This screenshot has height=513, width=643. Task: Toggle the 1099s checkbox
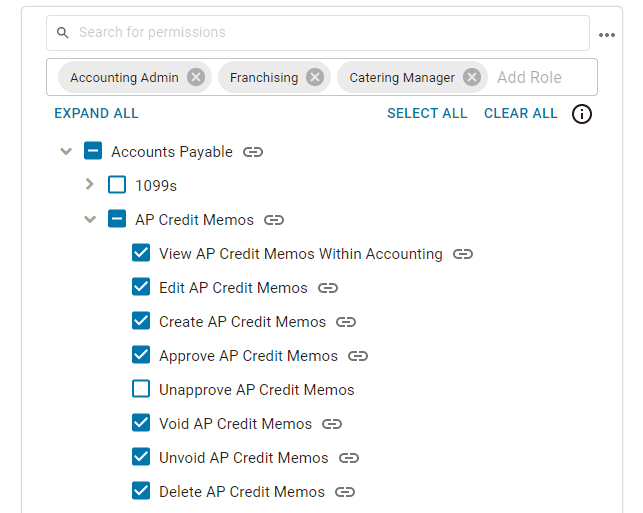[117, 185]
